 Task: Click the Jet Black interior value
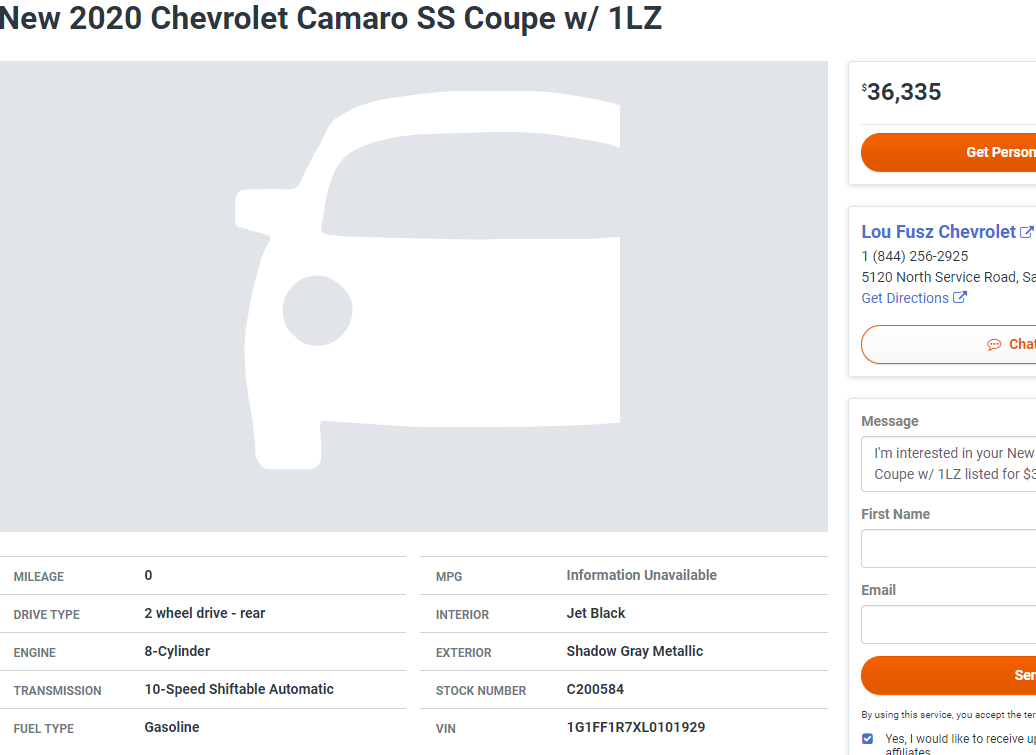coord(595,613)
